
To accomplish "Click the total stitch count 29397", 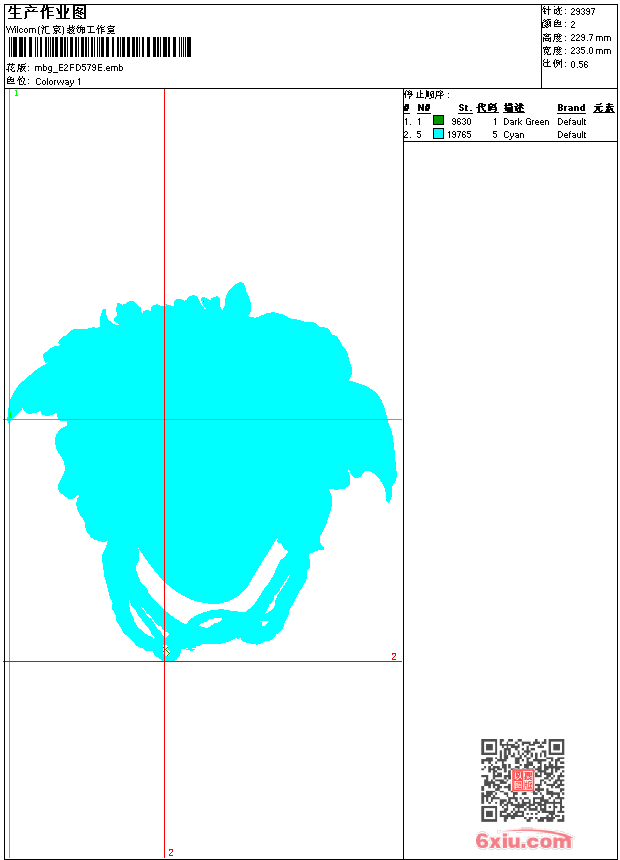I will point(583,12).
